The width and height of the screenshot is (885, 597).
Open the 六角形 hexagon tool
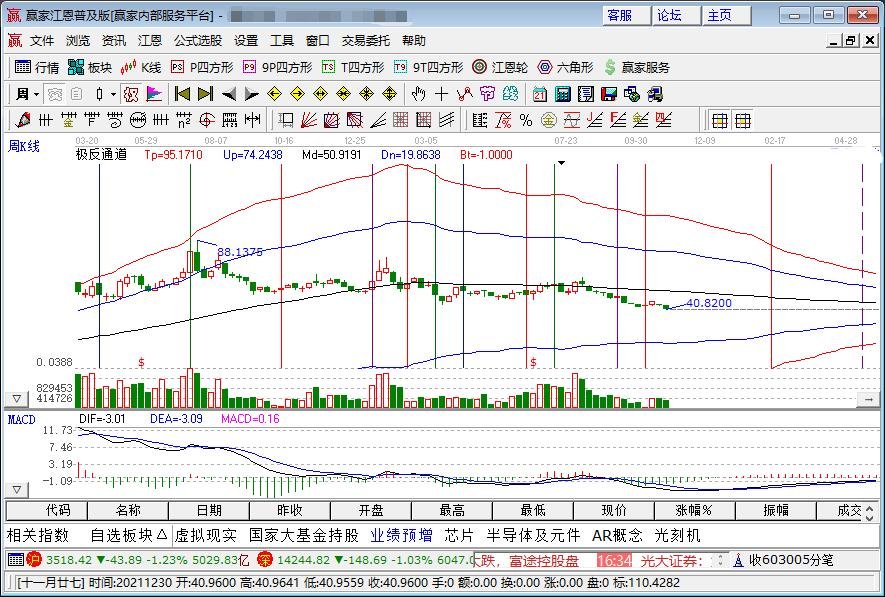tap(566, 68)
